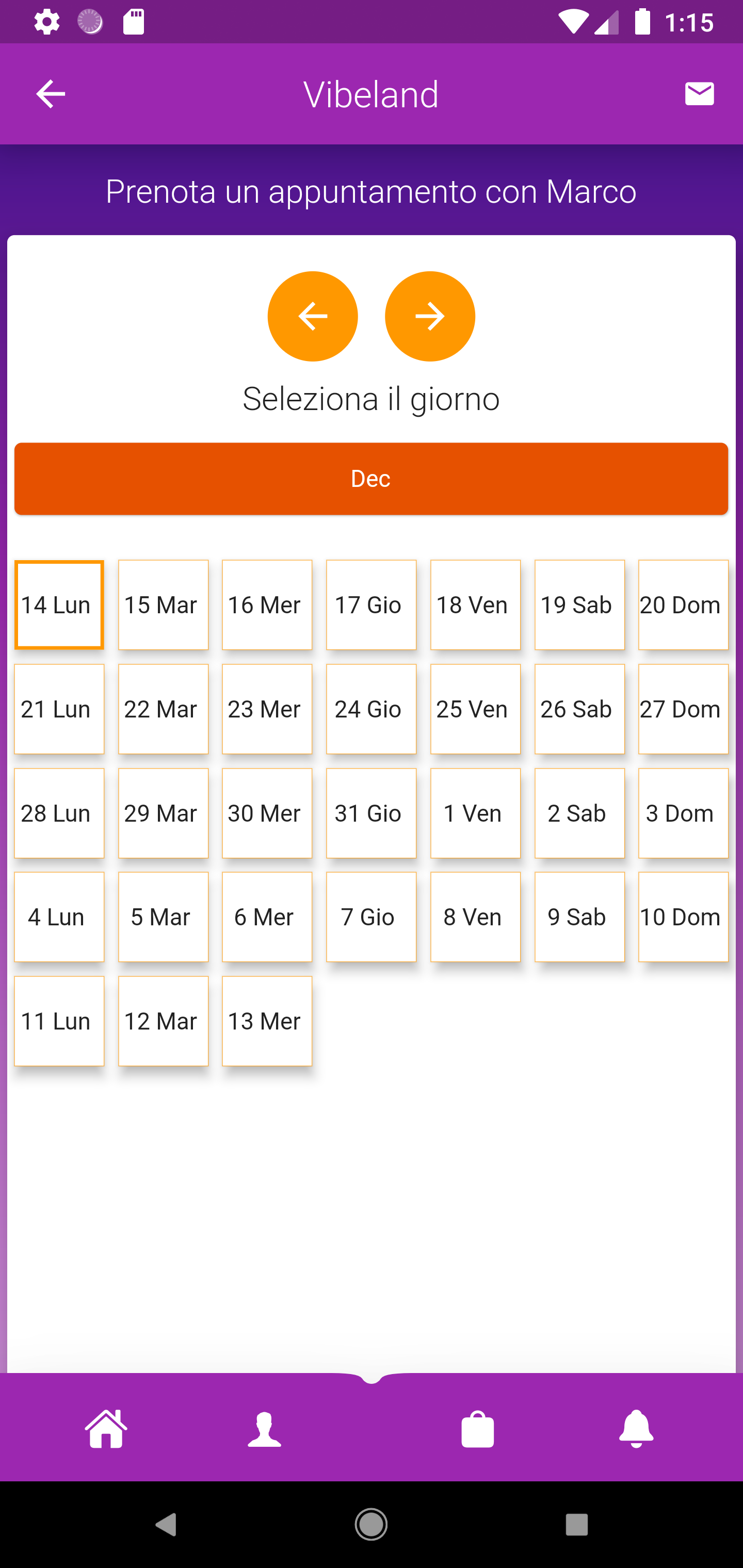Pick 25 Ven date tile
Image resolution: width=743 pixels, height=1568 pixels.
475,709
